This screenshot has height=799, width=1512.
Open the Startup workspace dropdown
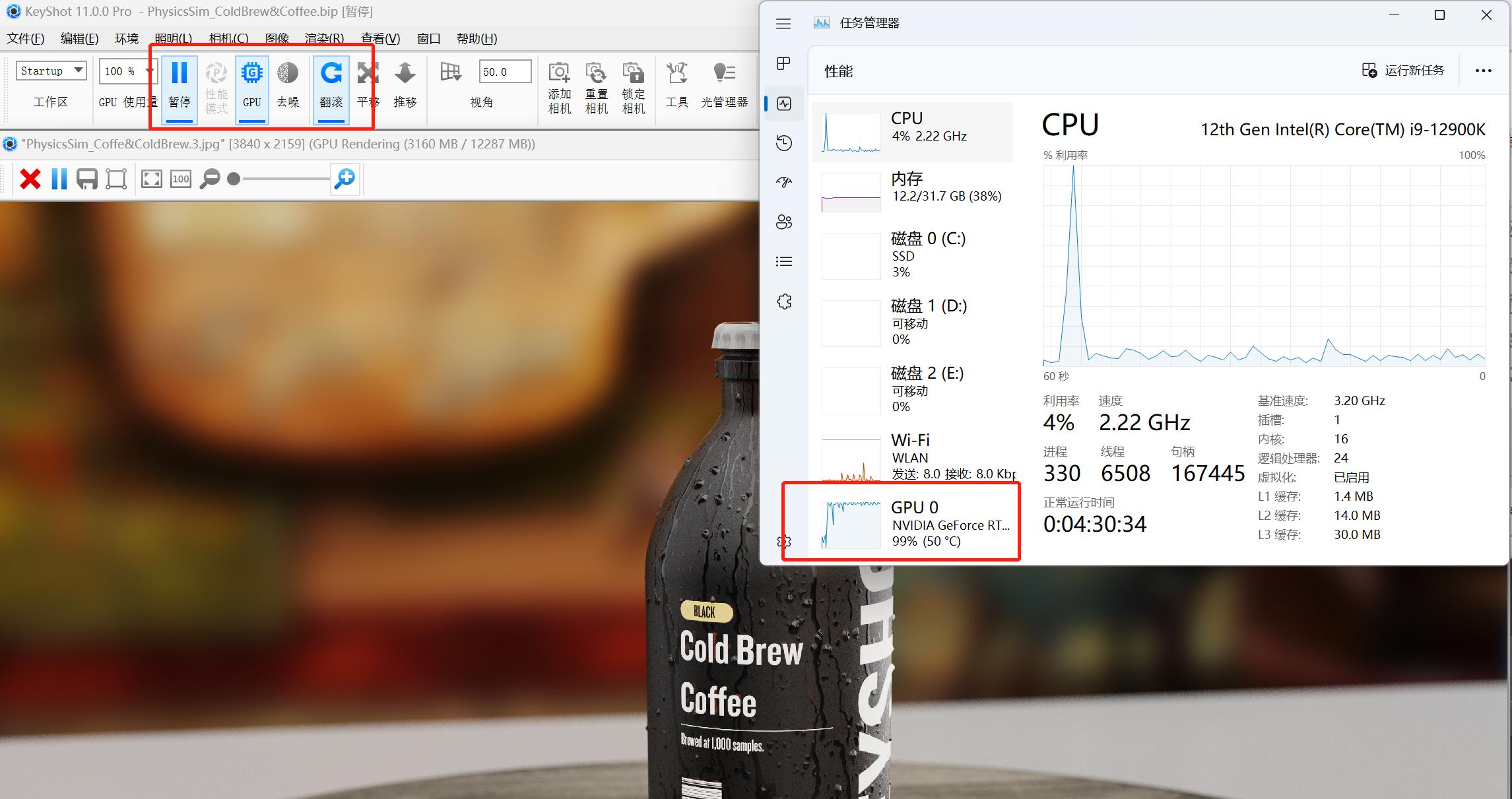50,71
